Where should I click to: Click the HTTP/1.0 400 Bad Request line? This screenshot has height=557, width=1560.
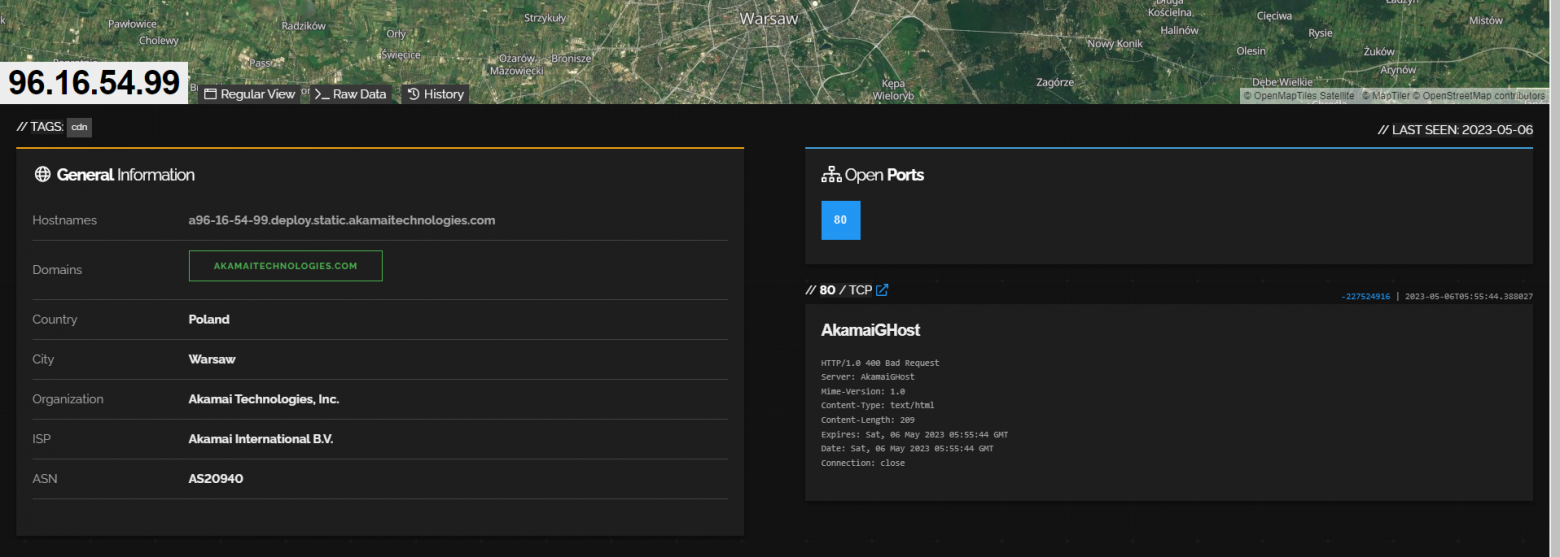(x=880, y=363)
